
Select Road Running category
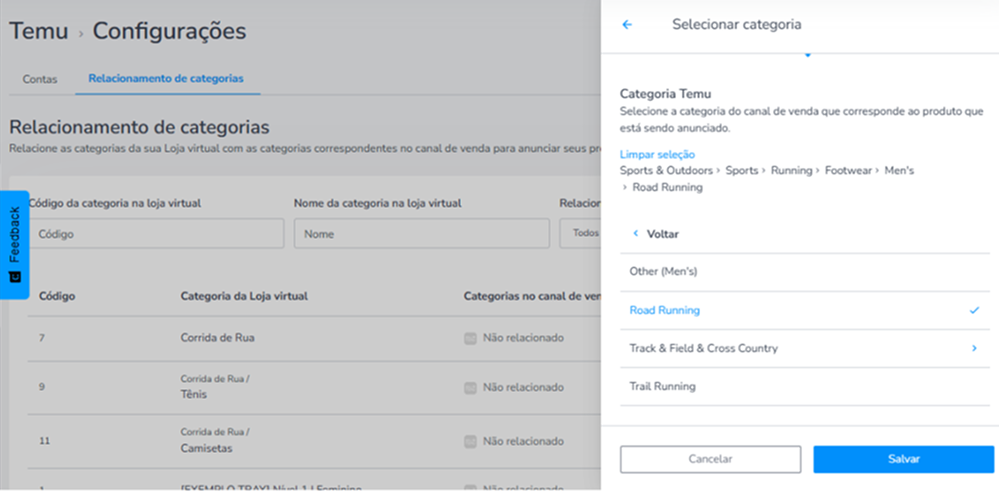805,311
